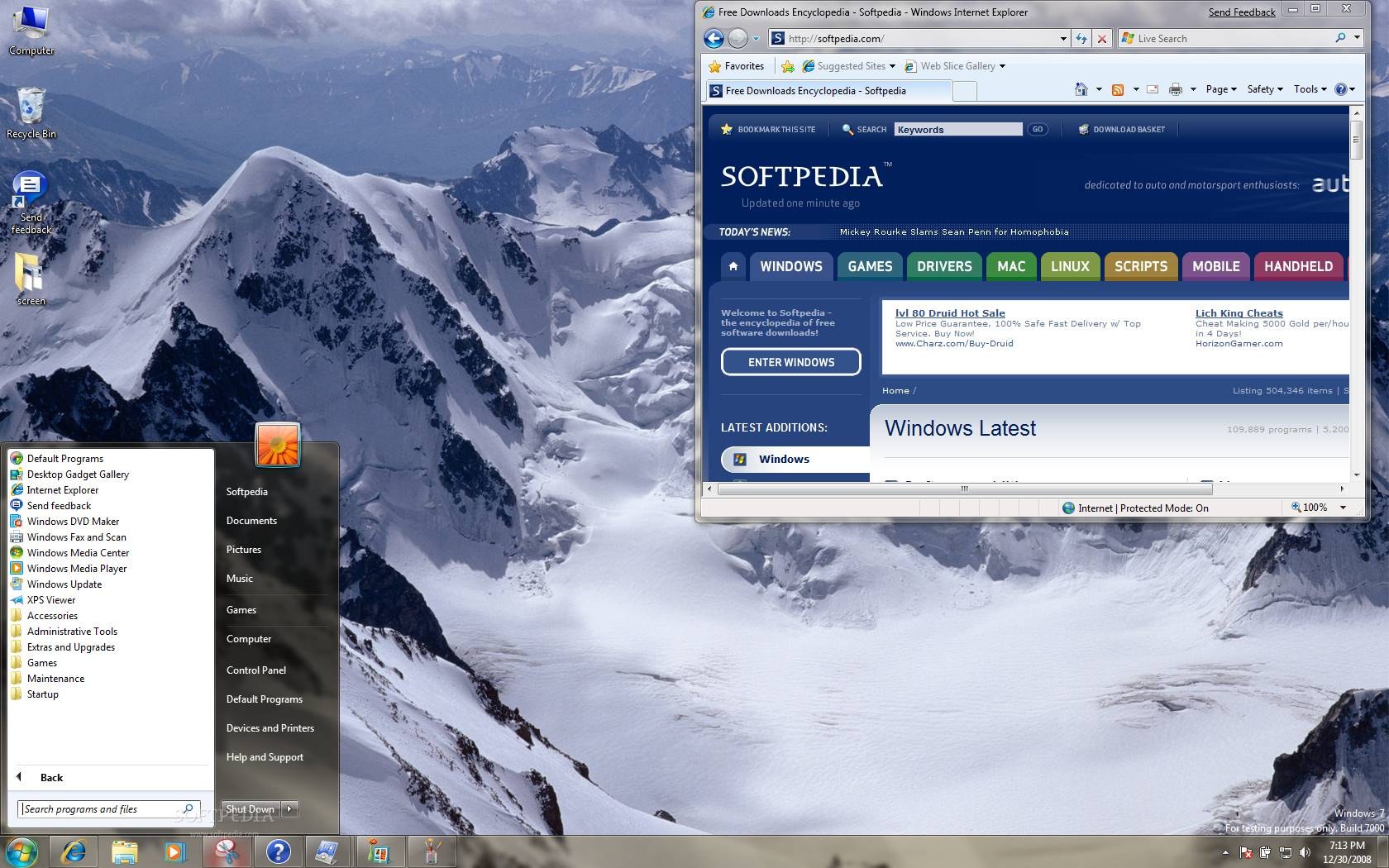Open the address bar history dropdown

coord(1063,38)
